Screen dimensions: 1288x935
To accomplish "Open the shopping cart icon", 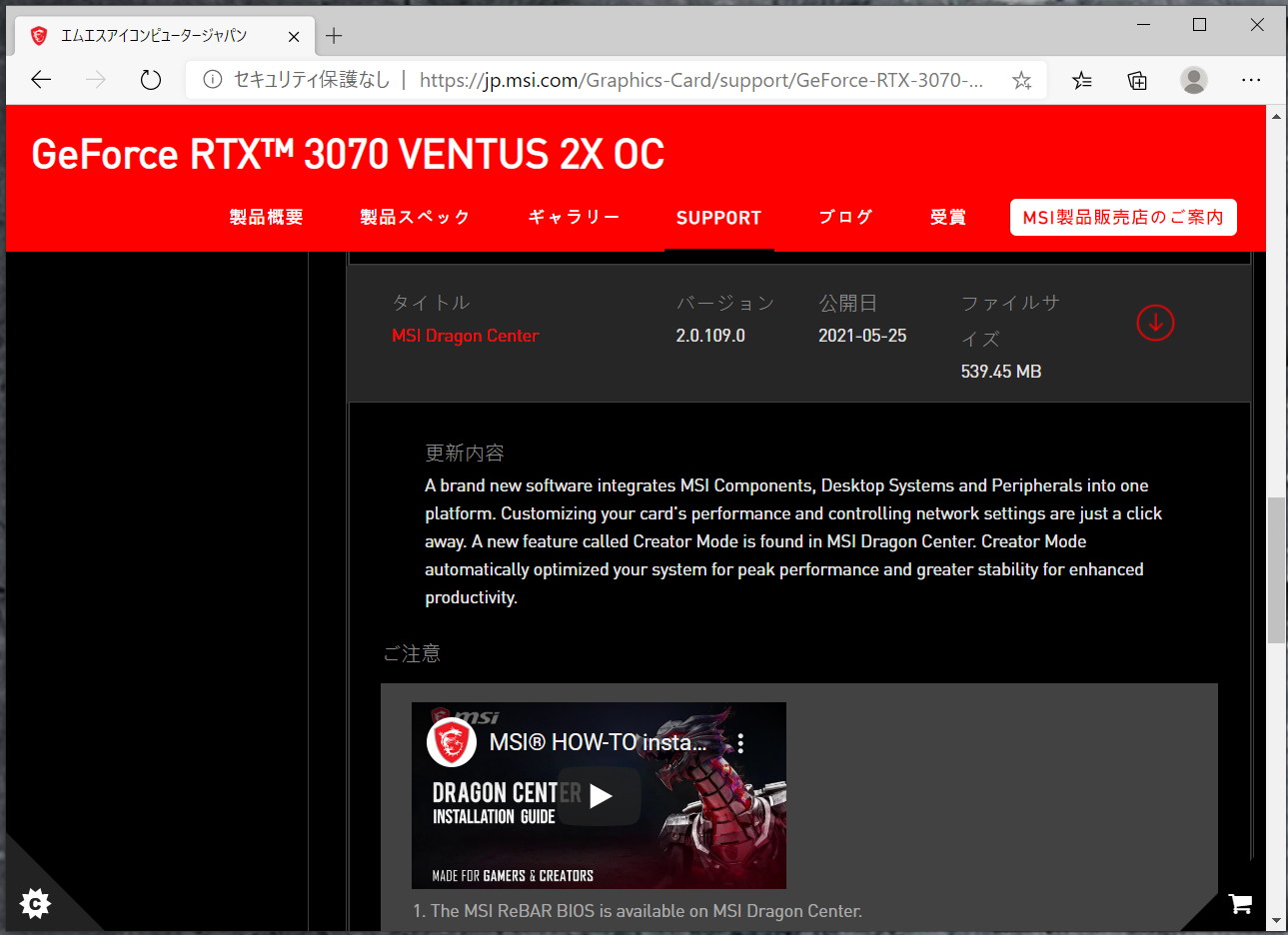I will click(x=1241, y=904).
